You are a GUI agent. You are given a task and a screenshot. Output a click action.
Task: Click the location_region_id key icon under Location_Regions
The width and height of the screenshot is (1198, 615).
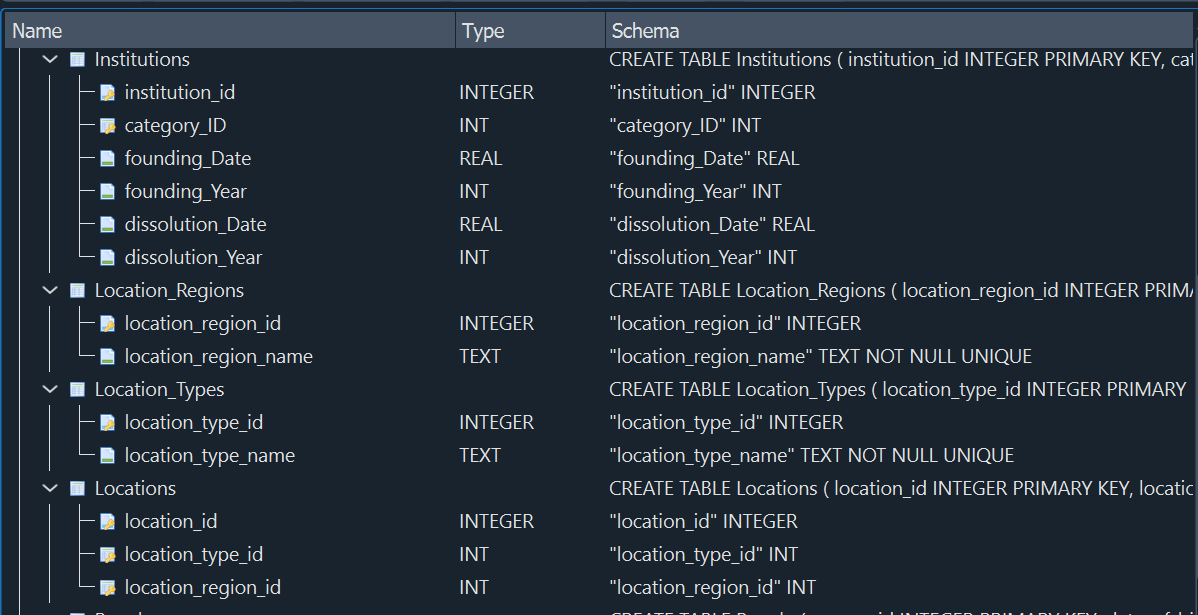click(108, 323)
